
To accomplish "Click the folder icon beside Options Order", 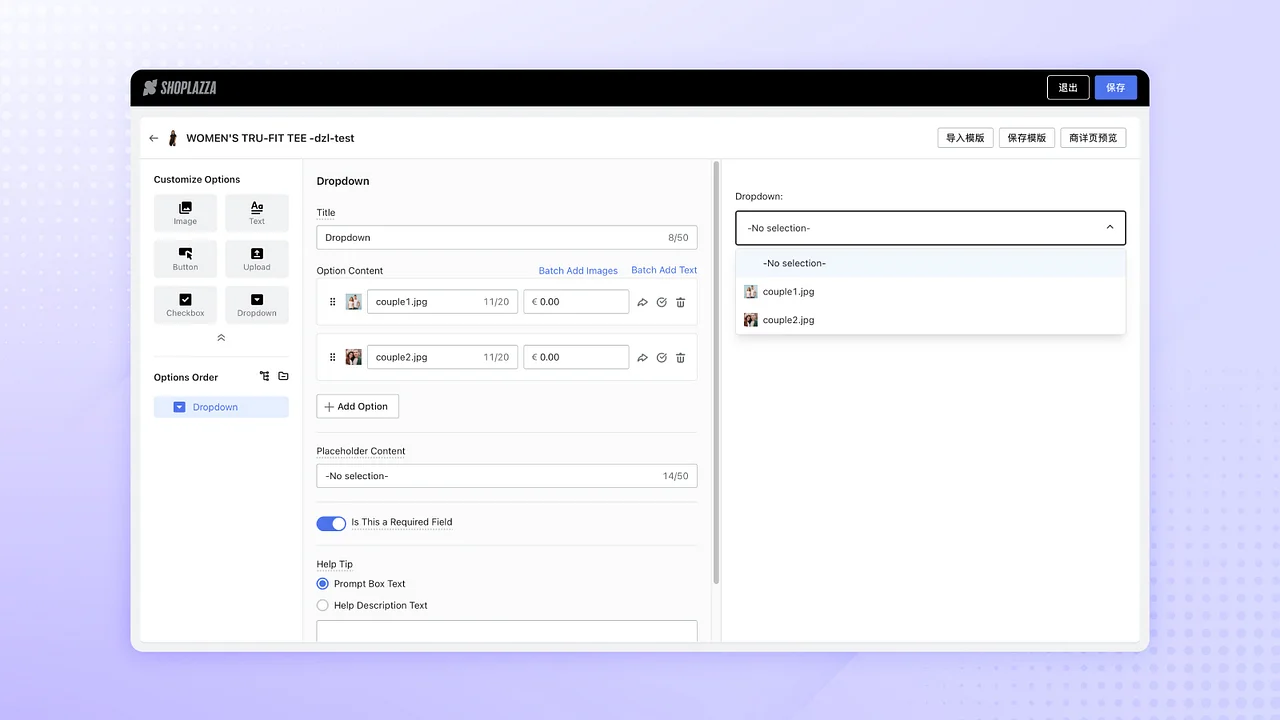I will [x=283, y=376].
